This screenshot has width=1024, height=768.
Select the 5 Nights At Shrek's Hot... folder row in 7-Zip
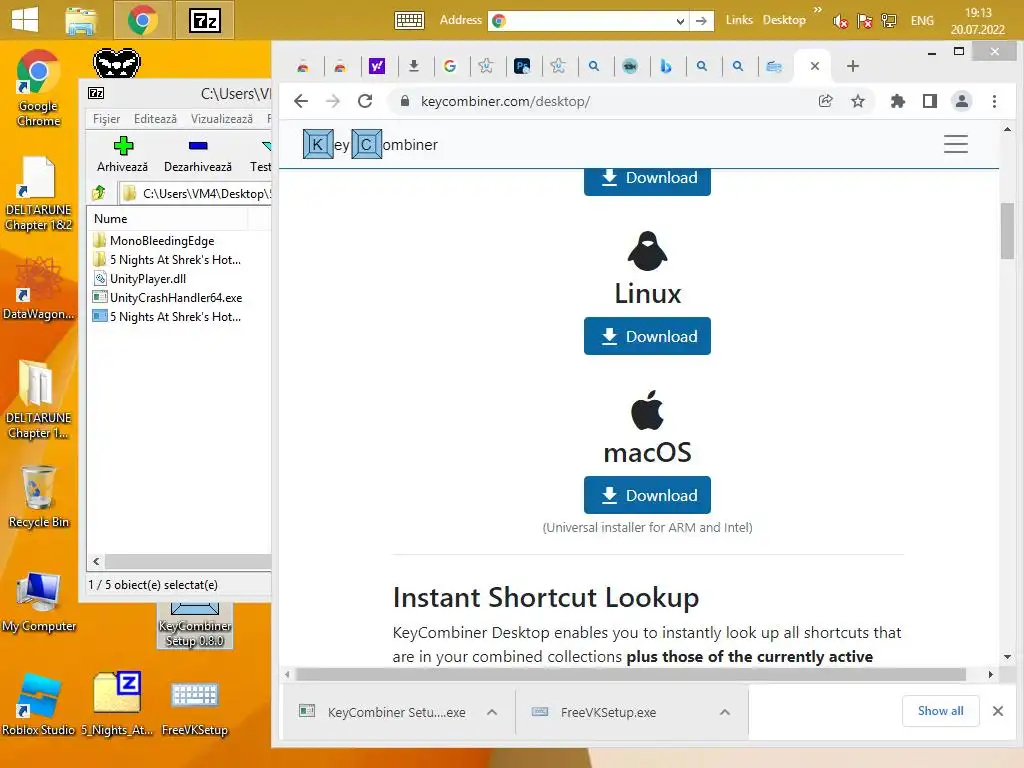175,259
